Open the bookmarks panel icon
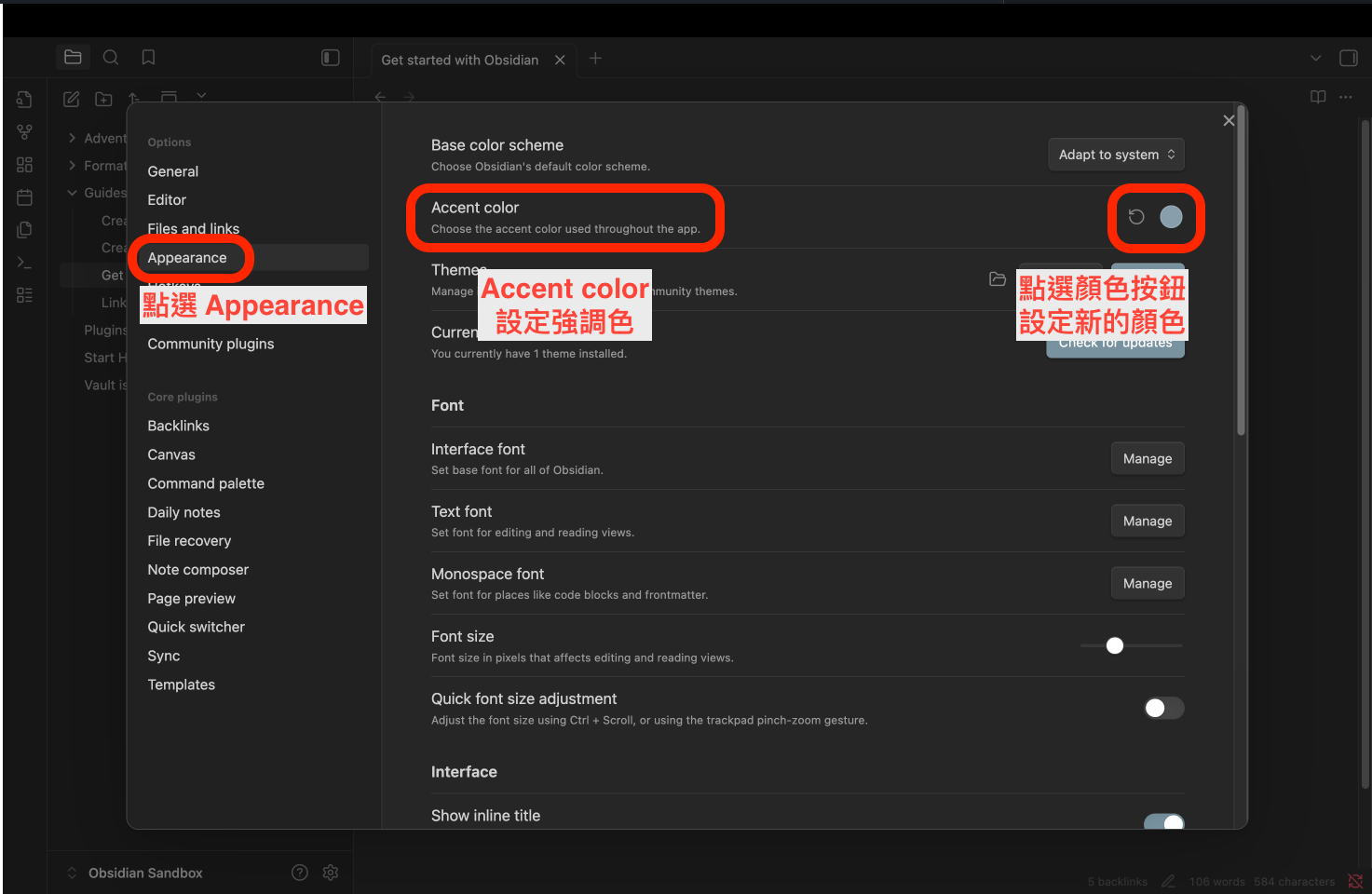 [x=148, y=58]
